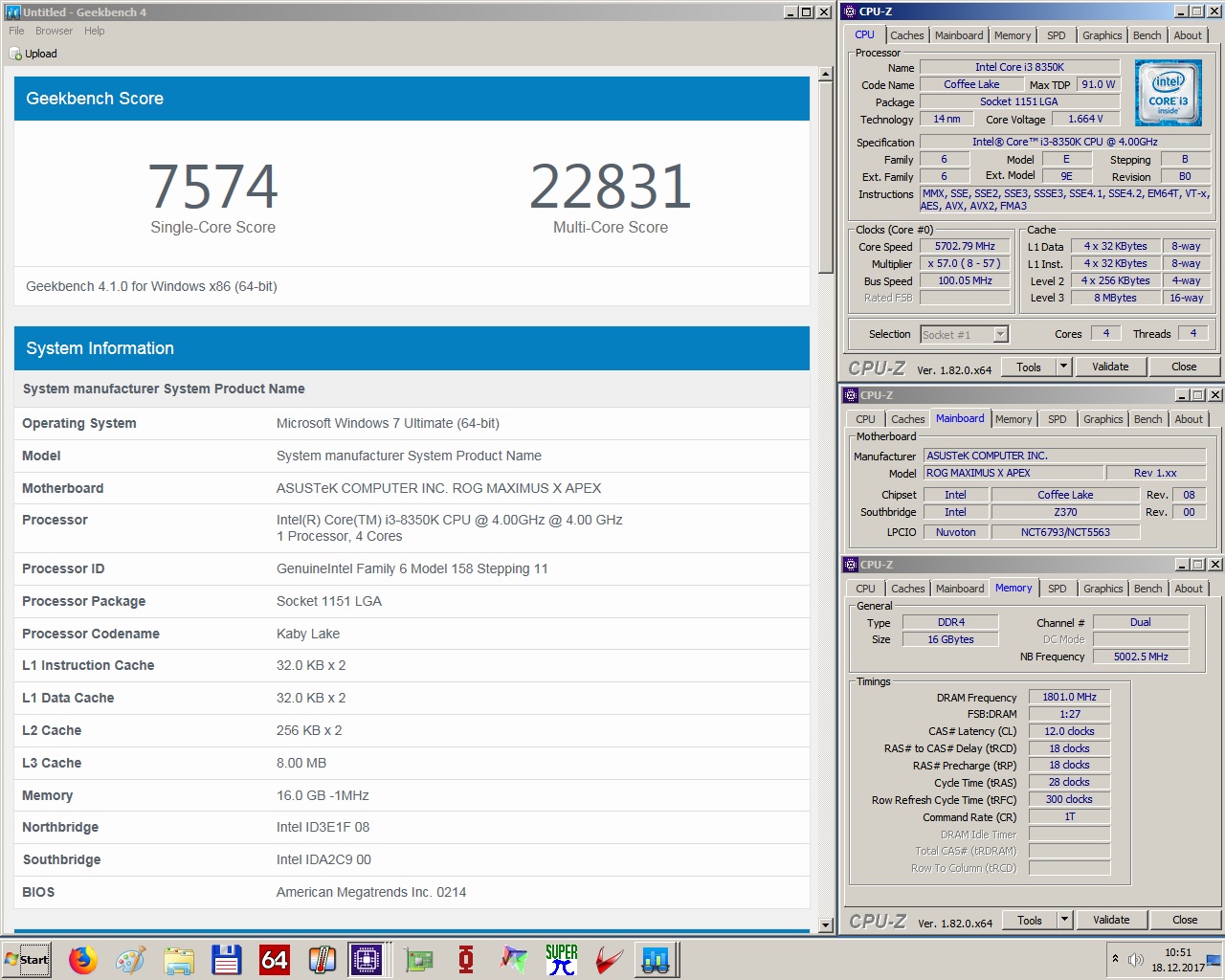Open Windows Explorer folder icon in taskbar
This screenshot has height=980, width=1225.
pyautogui.click(x=179, y=959)
